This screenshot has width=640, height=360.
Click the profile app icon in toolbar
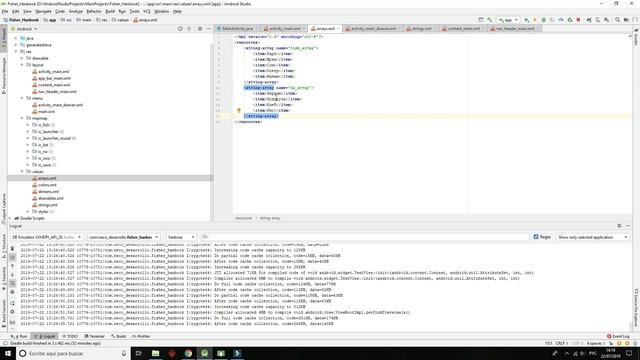click(x=561, y=20)
